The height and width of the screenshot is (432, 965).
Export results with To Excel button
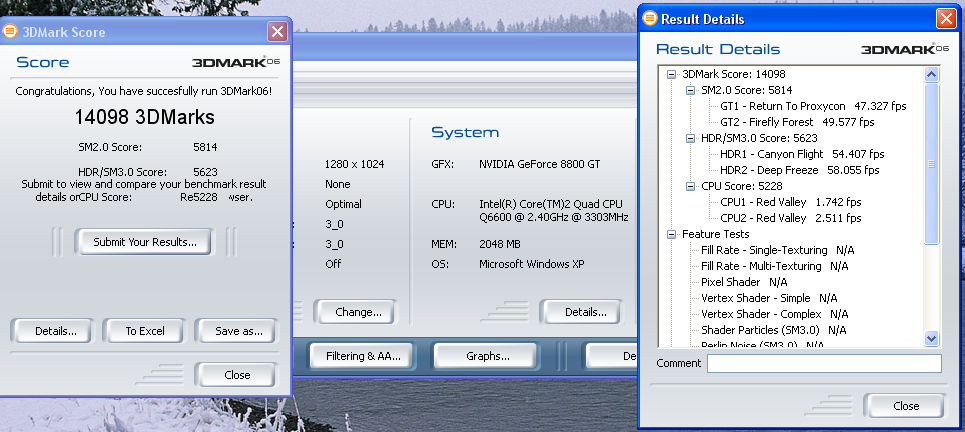[145, 331]
